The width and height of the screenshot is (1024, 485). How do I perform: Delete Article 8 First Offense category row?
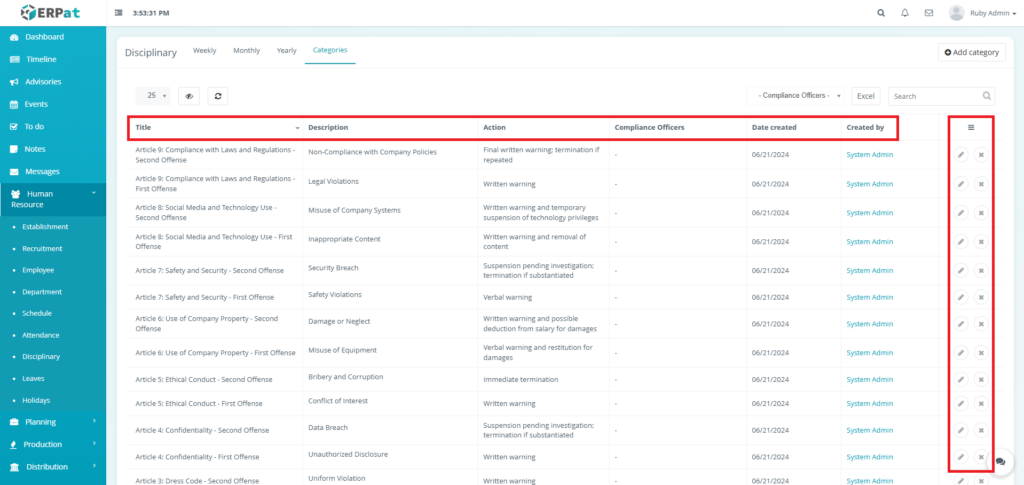pos(981,241)
